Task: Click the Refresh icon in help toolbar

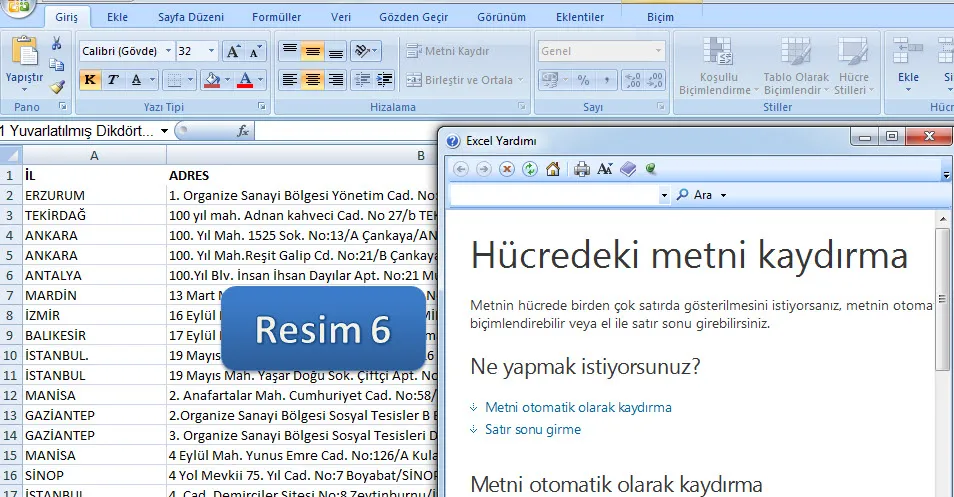Action: [530, 169]
